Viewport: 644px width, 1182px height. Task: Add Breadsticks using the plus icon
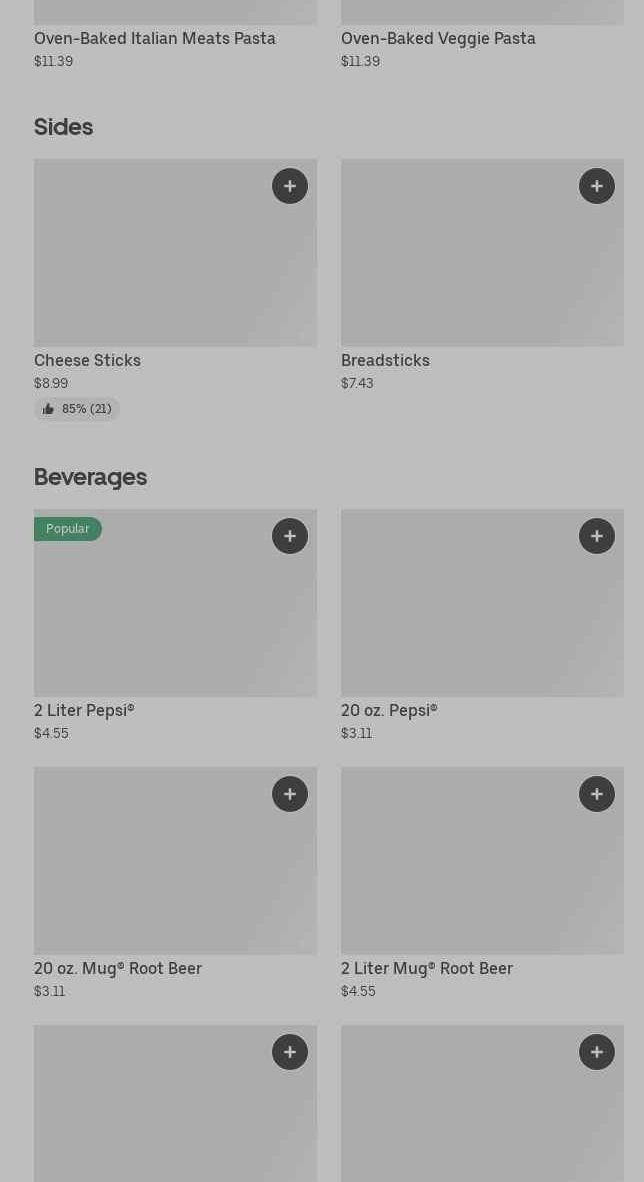(x=597, y=186)
